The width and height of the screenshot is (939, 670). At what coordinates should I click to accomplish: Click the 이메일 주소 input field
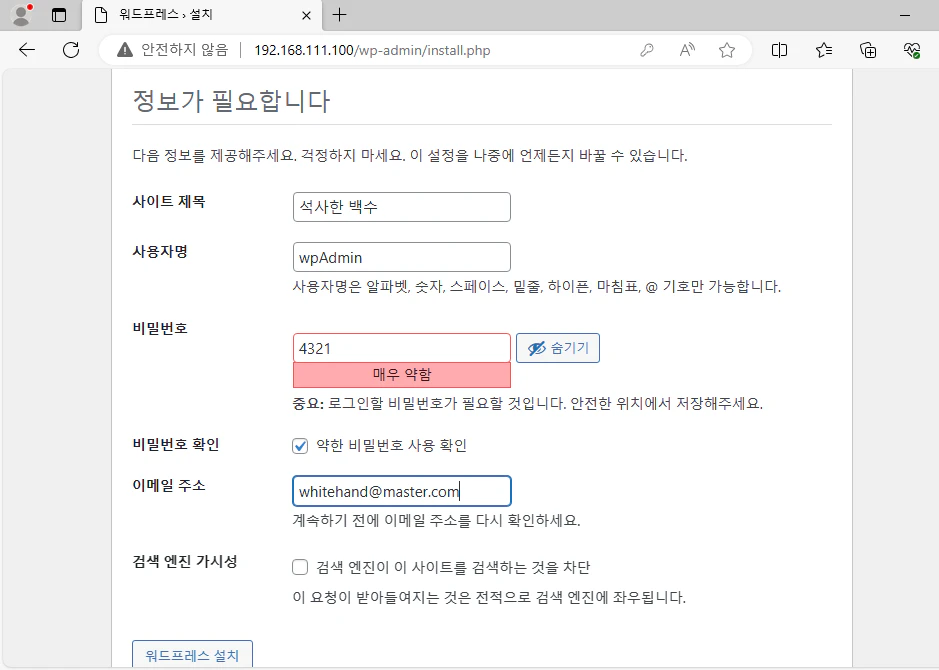(x=402, y=491)
